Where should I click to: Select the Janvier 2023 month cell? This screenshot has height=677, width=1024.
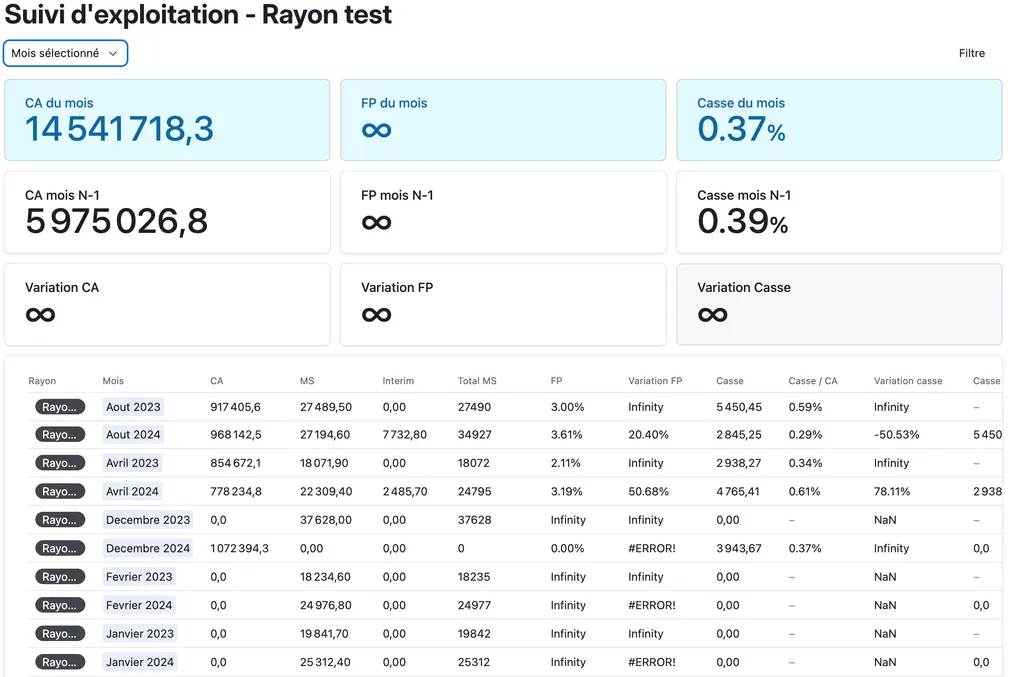coord(140,634)
